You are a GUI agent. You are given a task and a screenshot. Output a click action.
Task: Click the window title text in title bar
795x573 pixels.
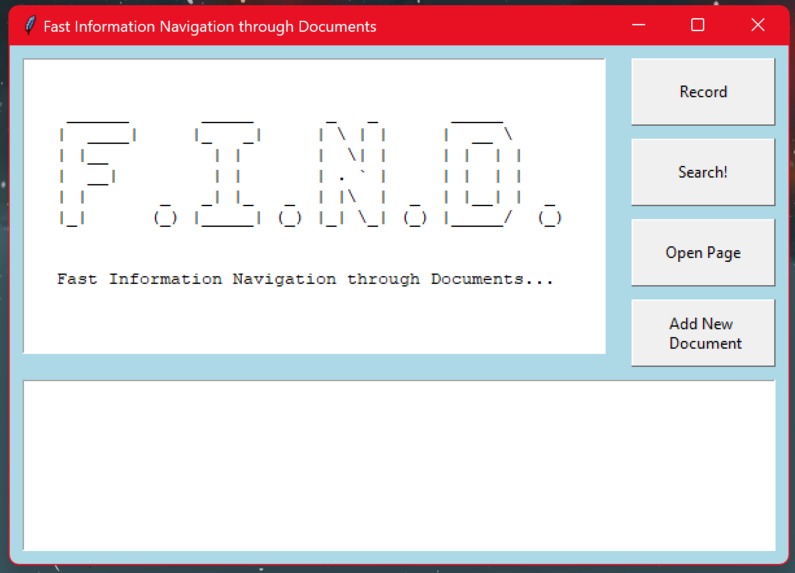pos(209,26)
